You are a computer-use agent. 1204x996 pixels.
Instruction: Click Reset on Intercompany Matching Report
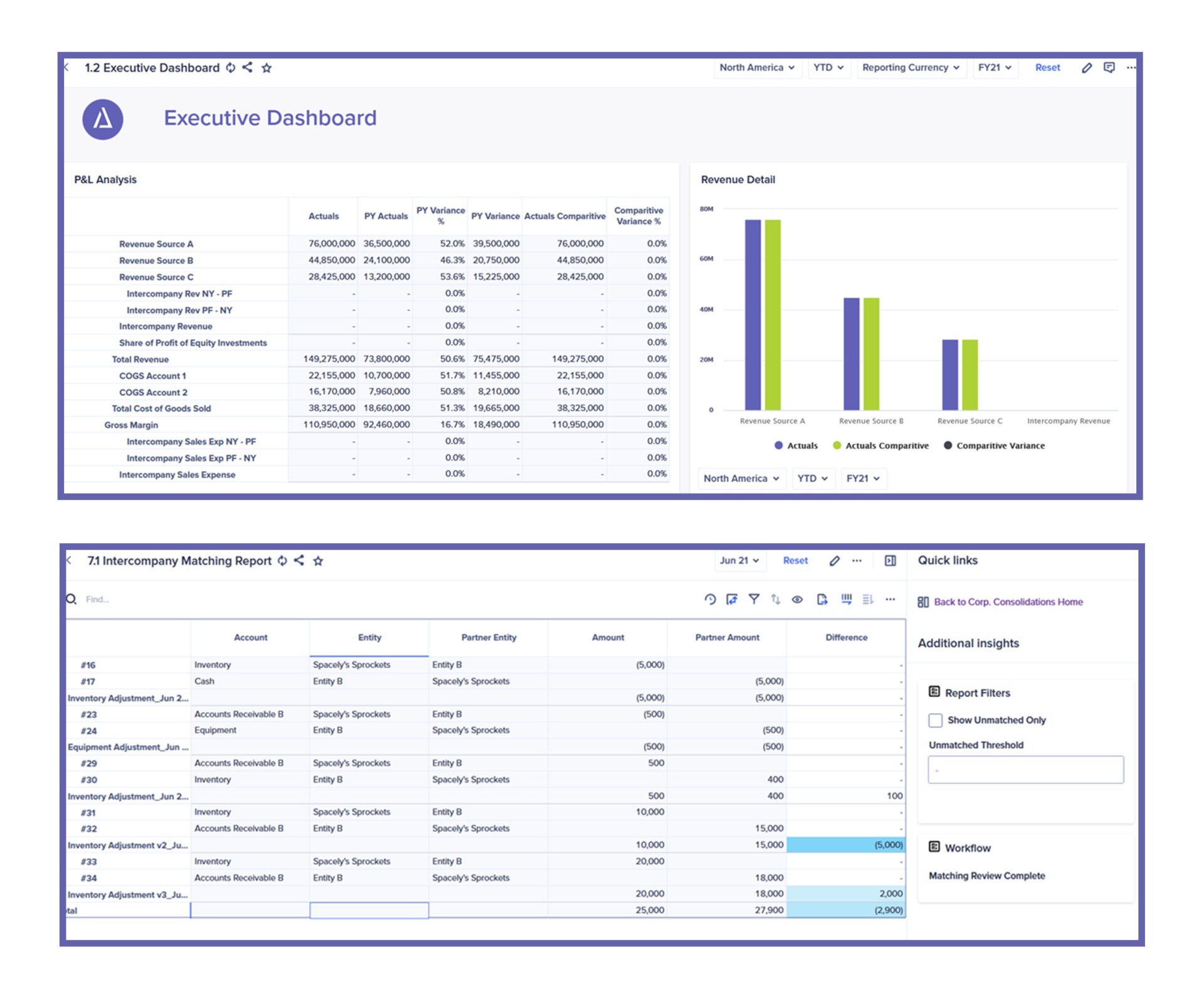795,561
